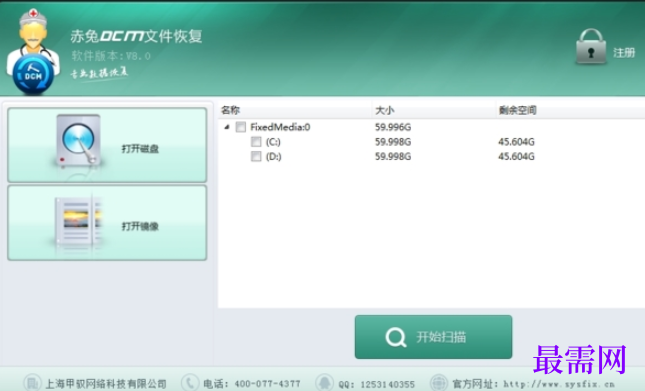Click the DCM doctor logo
Image resolution: width=645 pixels, height=391 pixels.
pyautogui.click(x=33, y=52)
